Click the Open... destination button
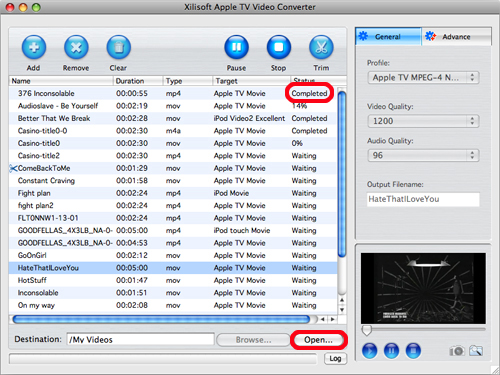This screenshot has width=500, height=375. 318,340
